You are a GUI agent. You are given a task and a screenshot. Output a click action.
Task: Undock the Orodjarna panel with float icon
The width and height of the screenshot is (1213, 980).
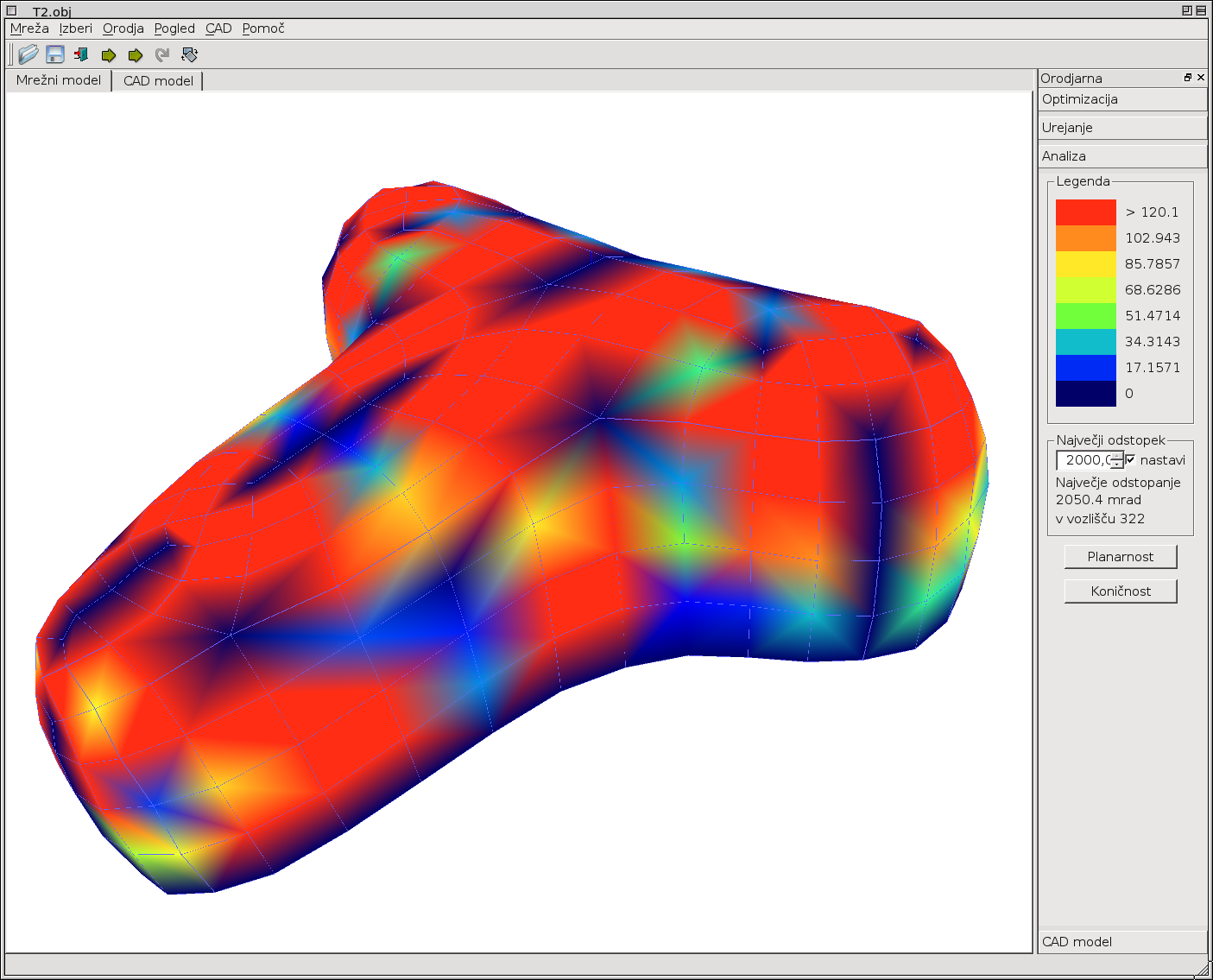(x=1188, y=78)
